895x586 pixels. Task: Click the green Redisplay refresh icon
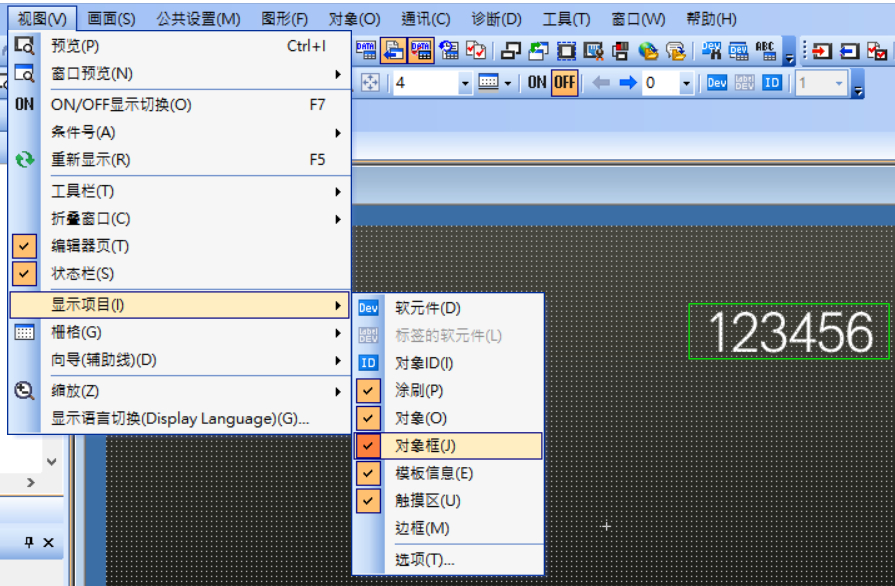[25, 160]
